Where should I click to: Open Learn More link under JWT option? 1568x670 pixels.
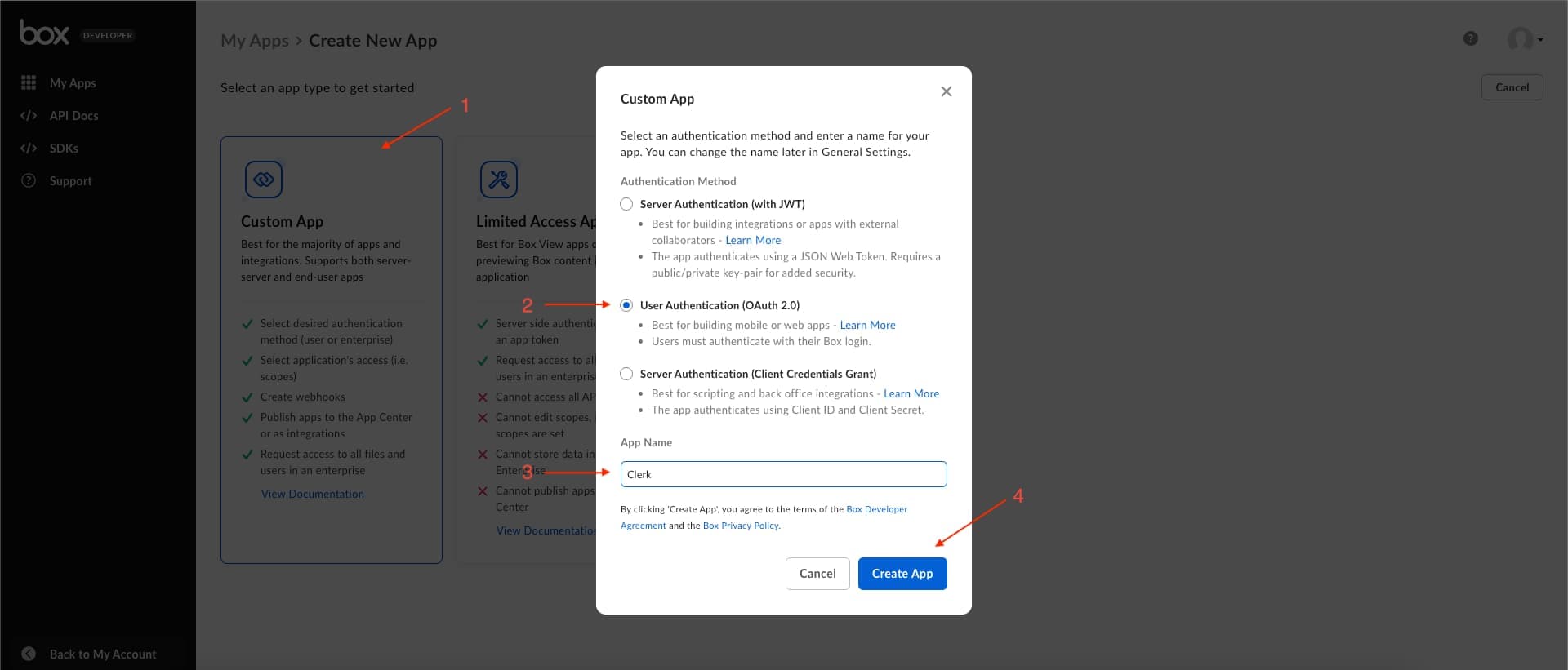click(753, 240)
